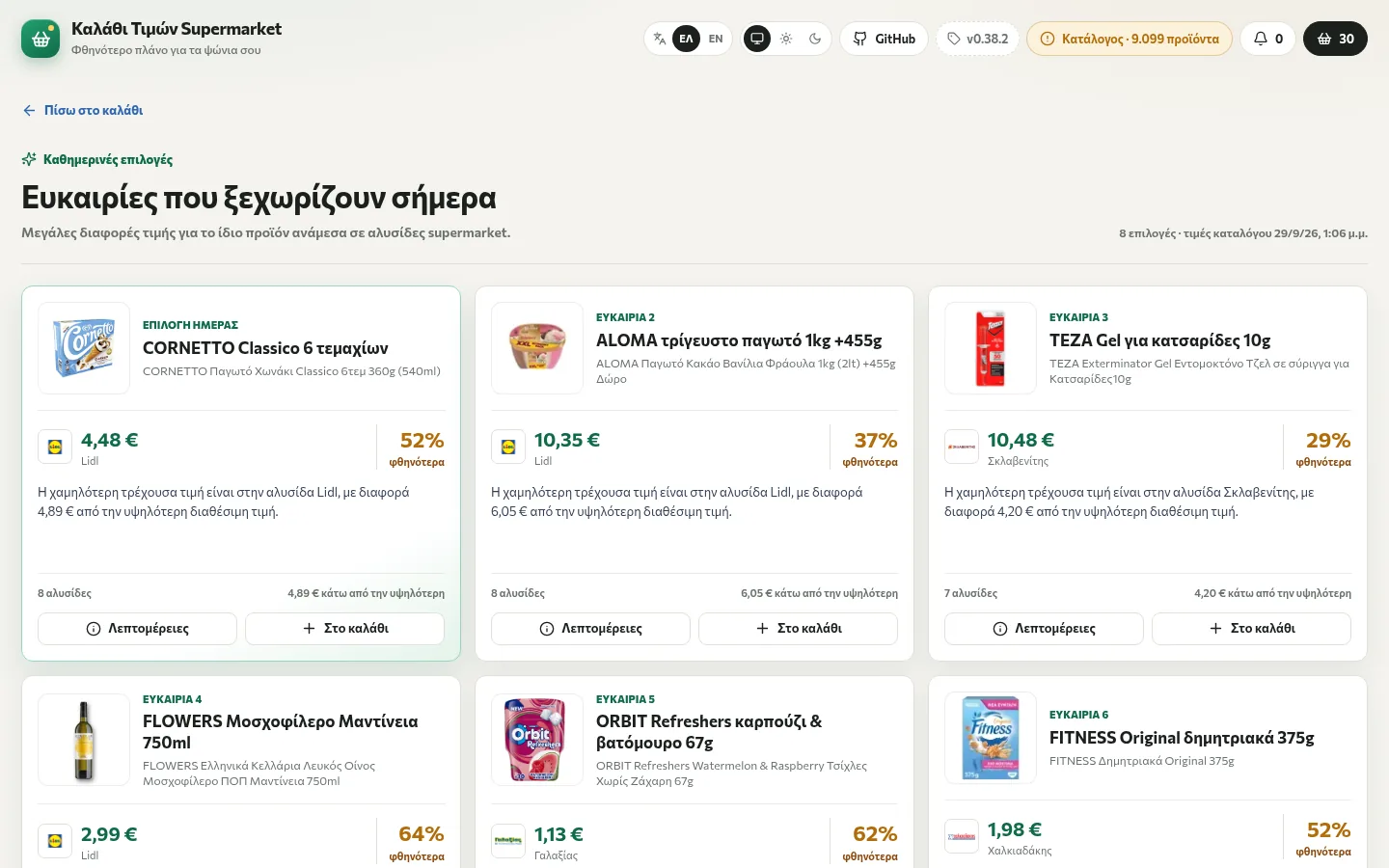Open the GitHub link
This screenshot has height=868, width=1389.
[x=885, y=39]
